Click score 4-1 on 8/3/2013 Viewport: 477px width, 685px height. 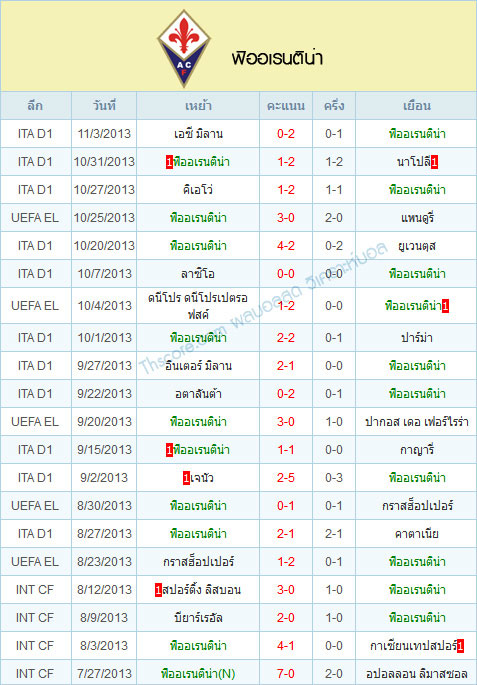[286, 645]
